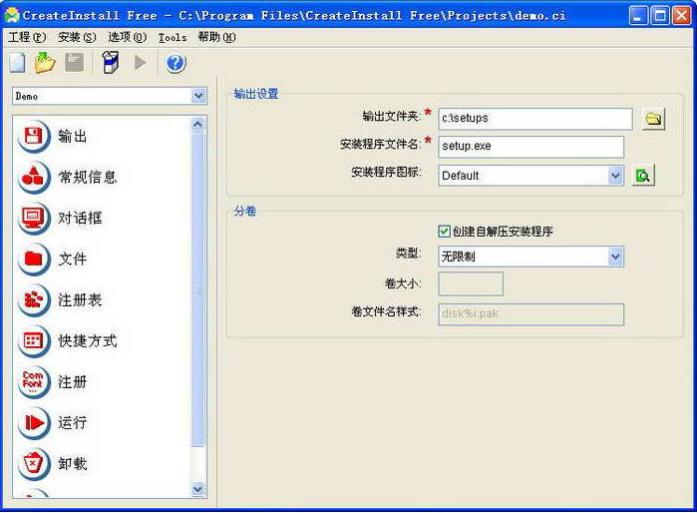
Task: Open the 工程 menu
Action: 27,37
